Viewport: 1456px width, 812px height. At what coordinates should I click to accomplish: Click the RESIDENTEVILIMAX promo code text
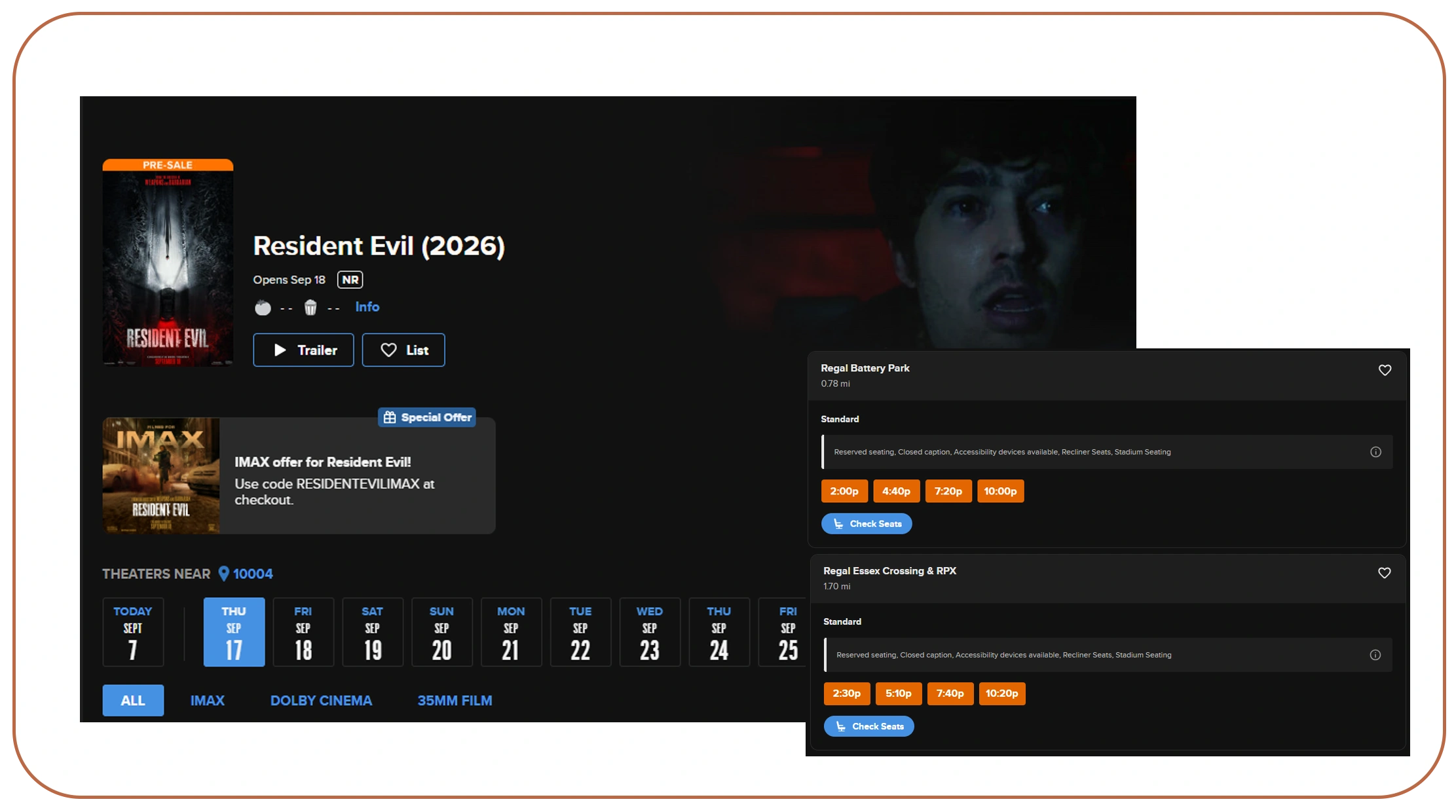[358, 484]
